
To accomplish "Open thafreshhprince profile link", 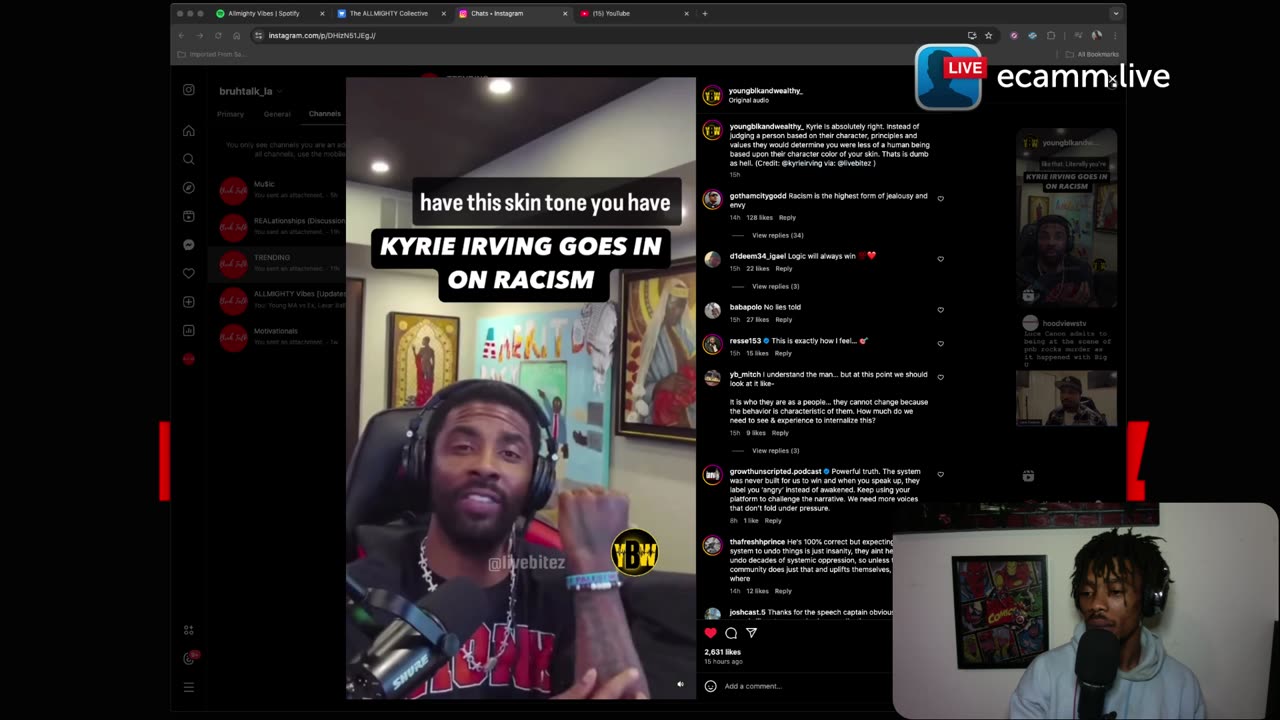I will 757,542.
